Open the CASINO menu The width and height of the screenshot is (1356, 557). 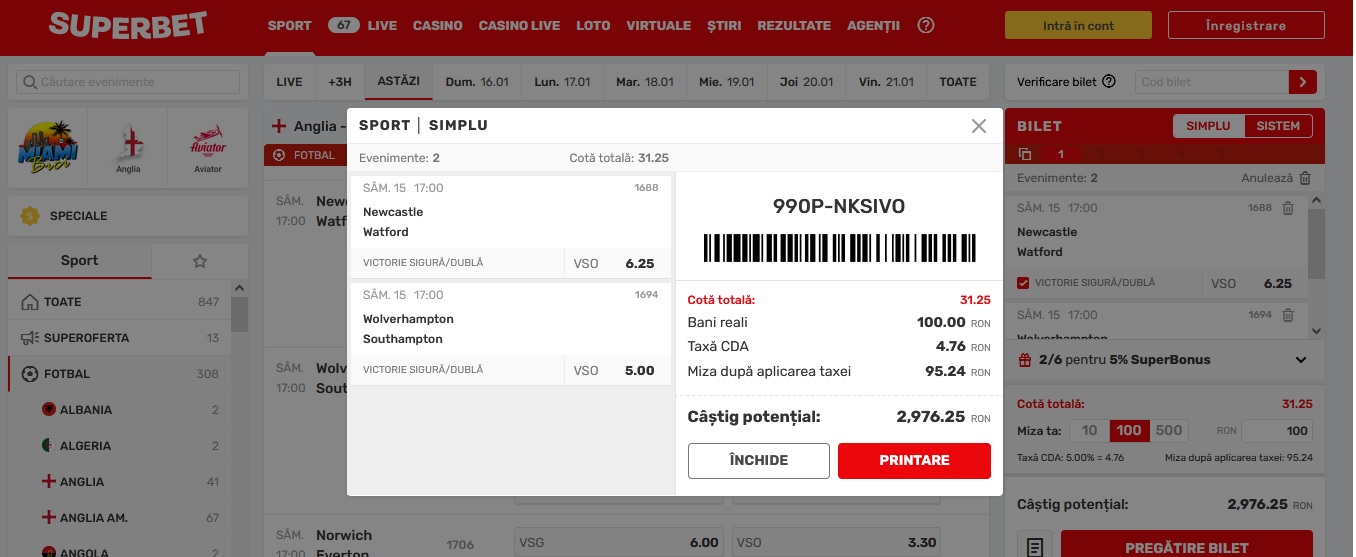[438, 25]
